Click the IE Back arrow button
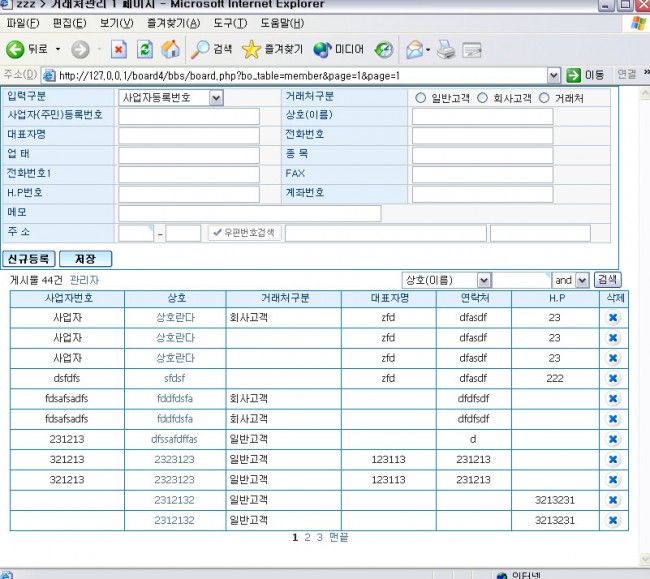 point(16,49)
